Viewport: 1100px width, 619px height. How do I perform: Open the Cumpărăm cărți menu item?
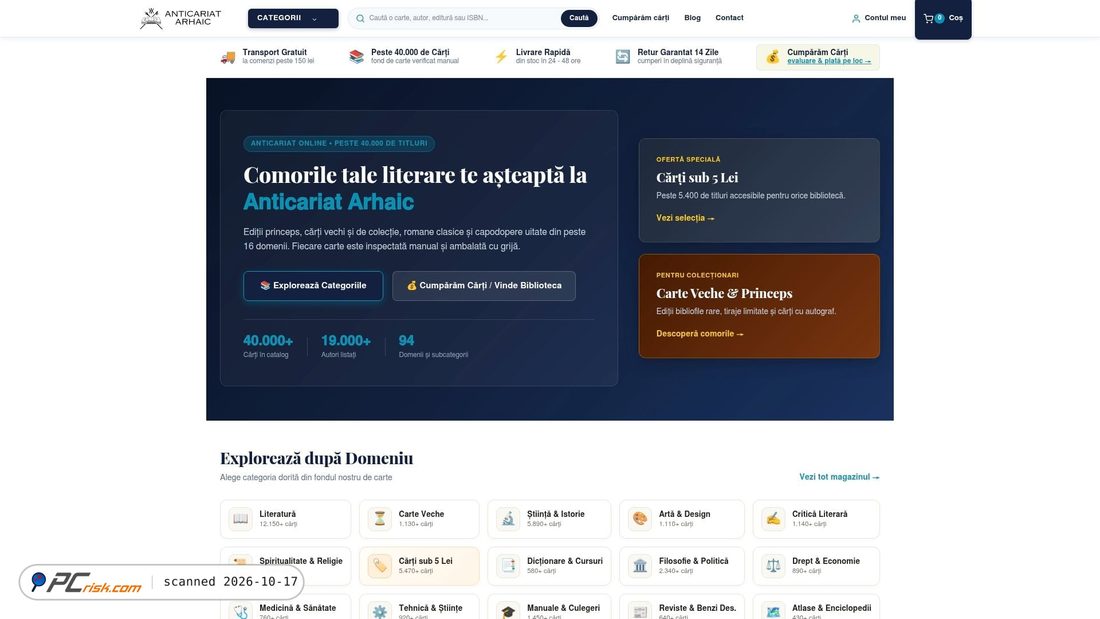[640, 18]
